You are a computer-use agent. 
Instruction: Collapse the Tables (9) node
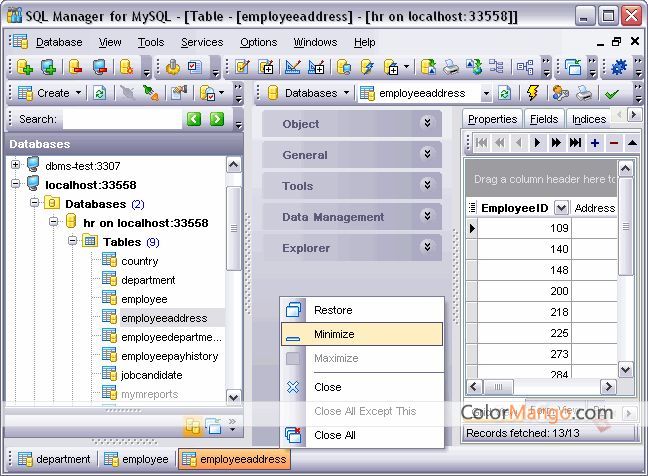tap(72, 240)
